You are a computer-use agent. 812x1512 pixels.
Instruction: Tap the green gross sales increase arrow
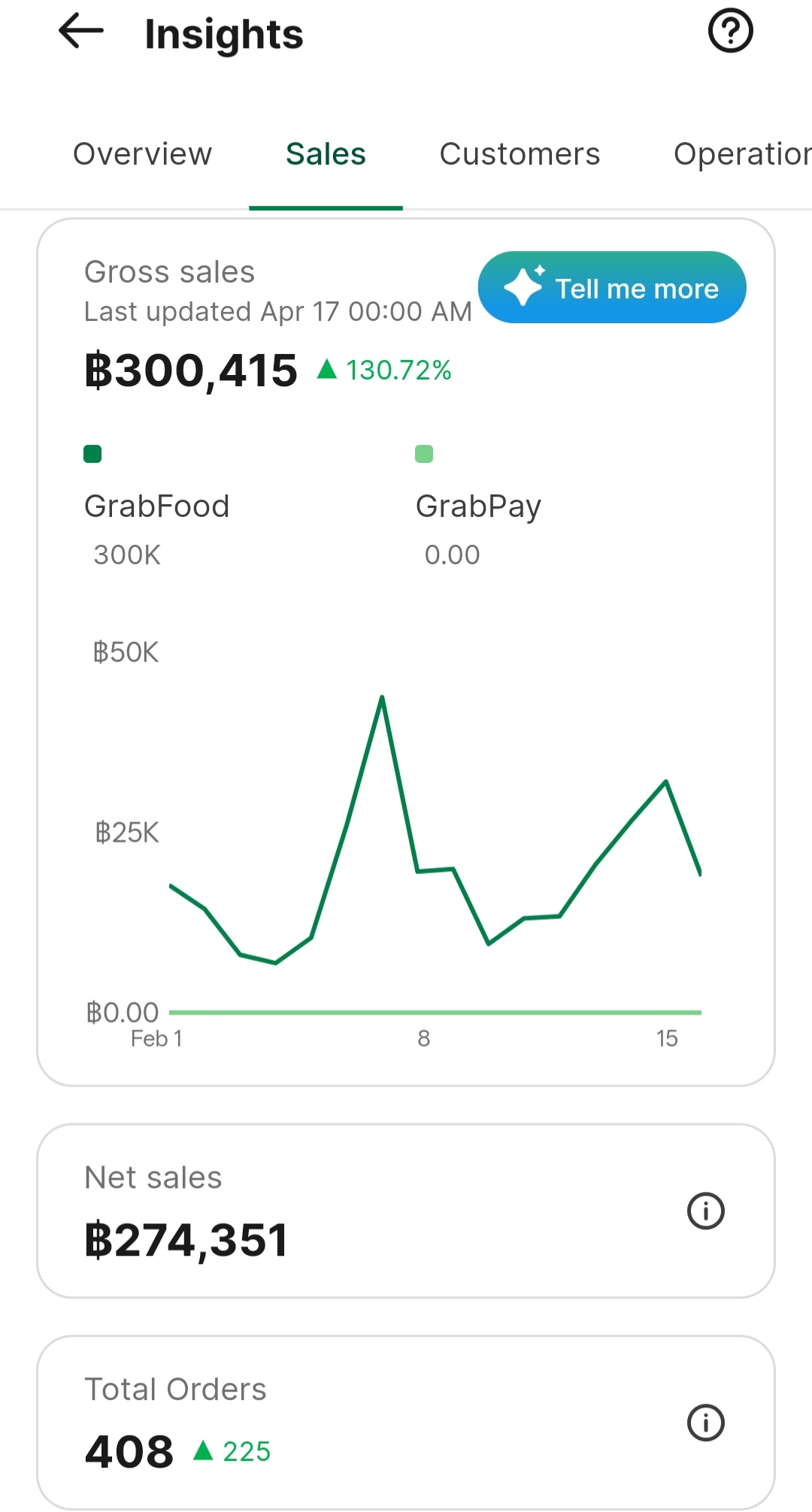(x=326, y=369)
